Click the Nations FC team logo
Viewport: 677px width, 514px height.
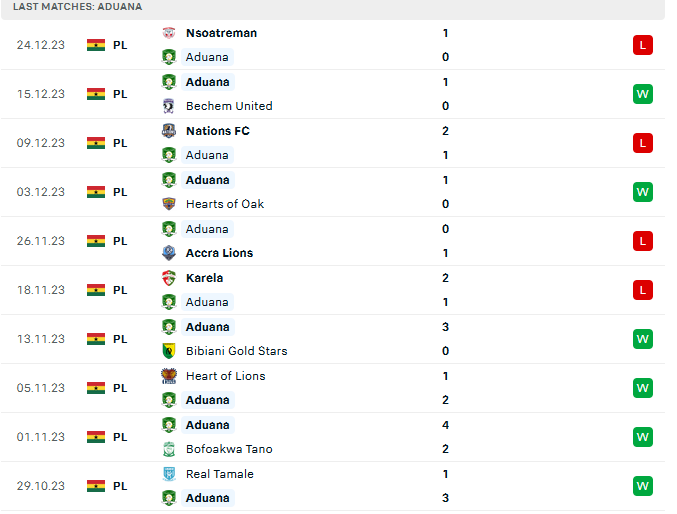(169, 131)
